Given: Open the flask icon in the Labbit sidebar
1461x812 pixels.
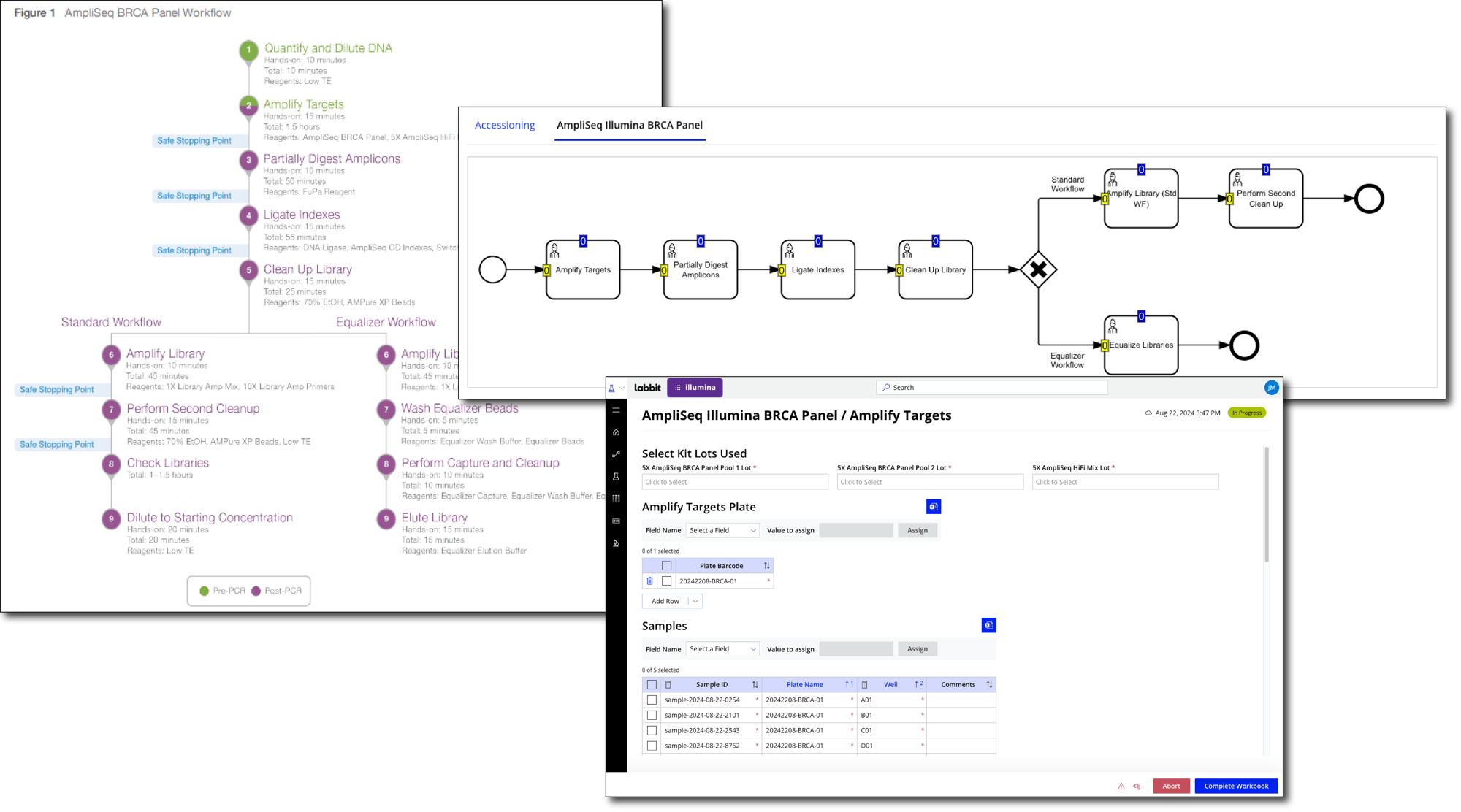Looking at the screenshot, I should tap(616, 477).
